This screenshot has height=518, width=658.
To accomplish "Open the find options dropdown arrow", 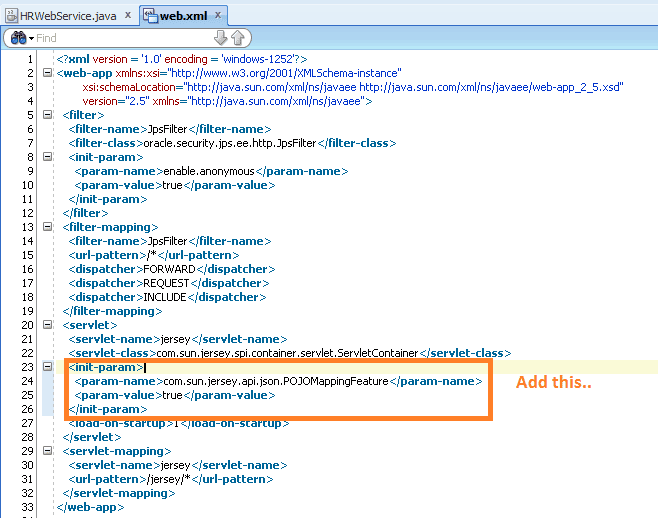I will tap(31, 39).
